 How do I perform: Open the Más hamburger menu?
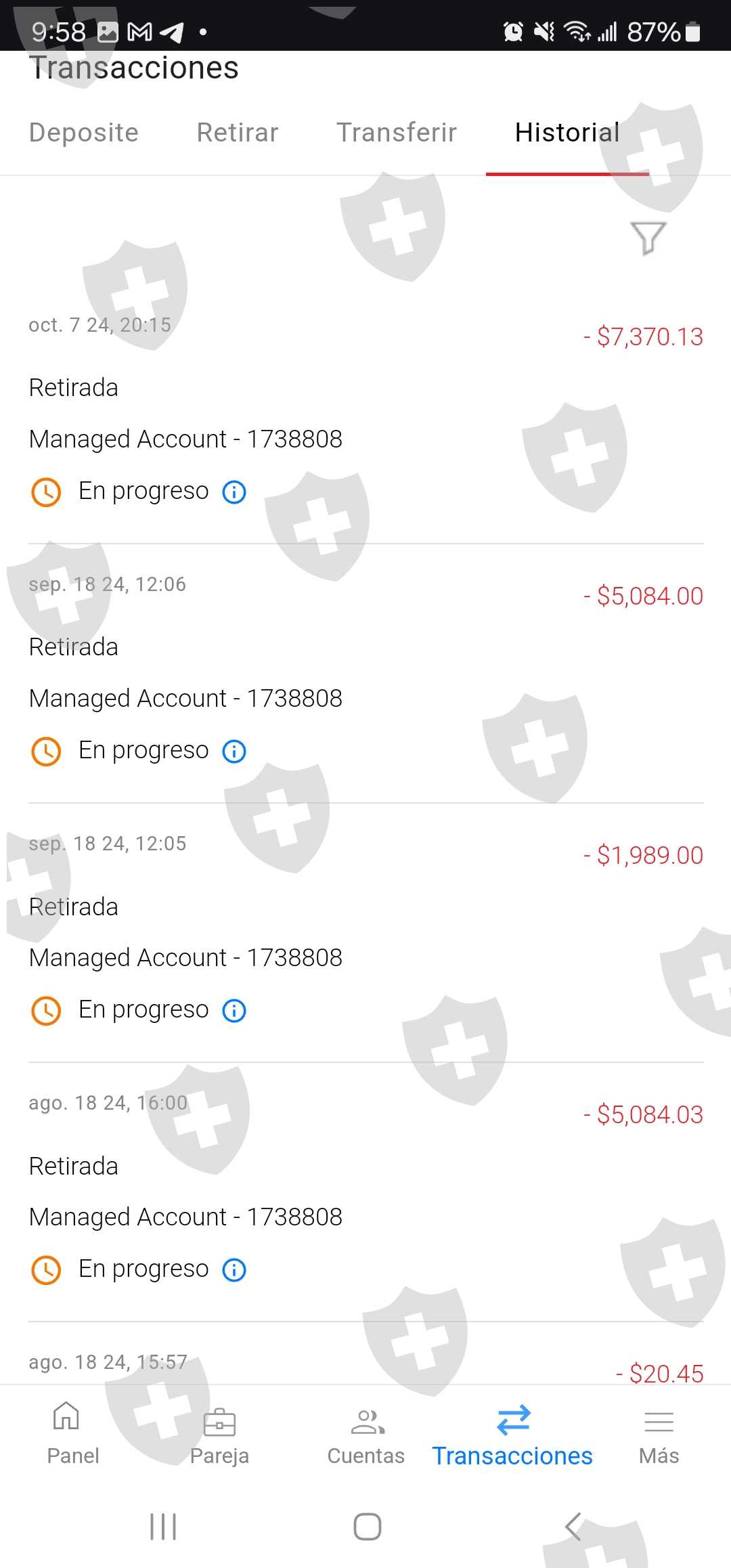659,1435
